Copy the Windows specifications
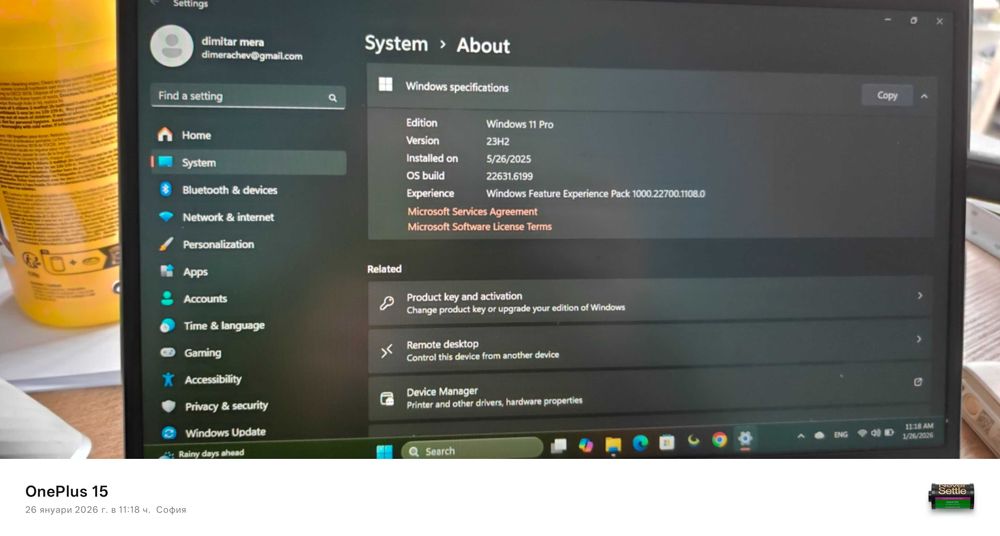The image size is (1000, 536). (887, 95)
